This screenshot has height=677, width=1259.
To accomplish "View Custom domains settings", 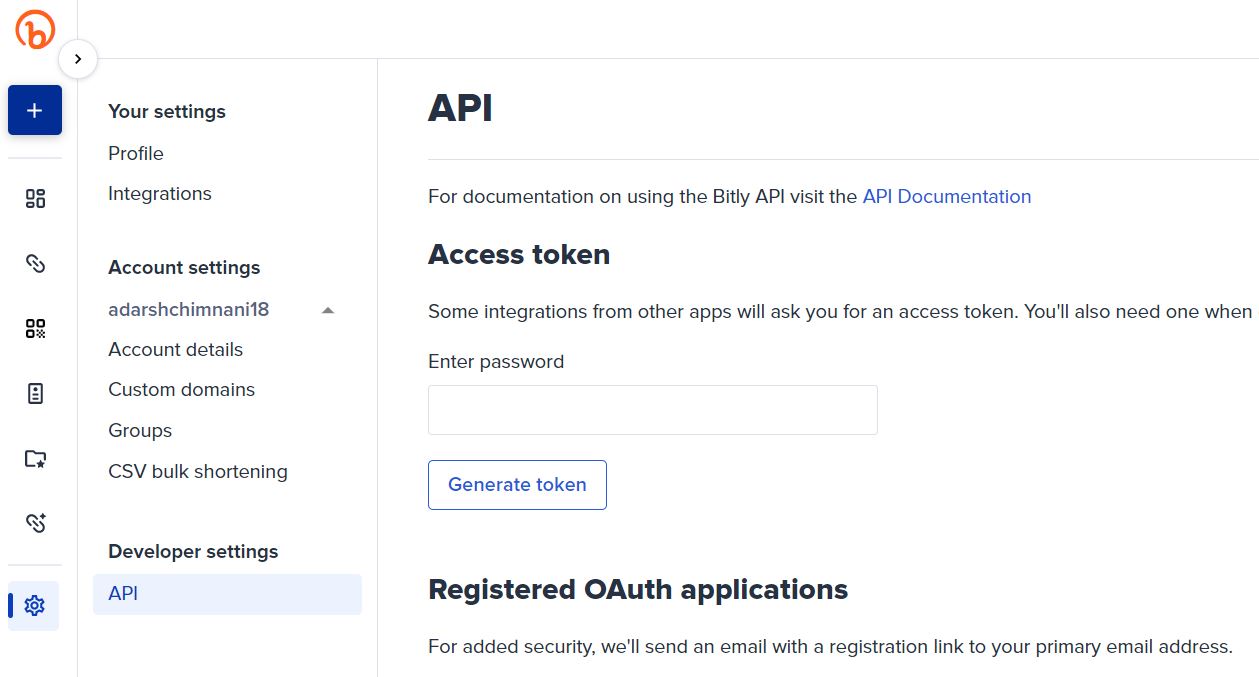I will (x=181, y=389).
